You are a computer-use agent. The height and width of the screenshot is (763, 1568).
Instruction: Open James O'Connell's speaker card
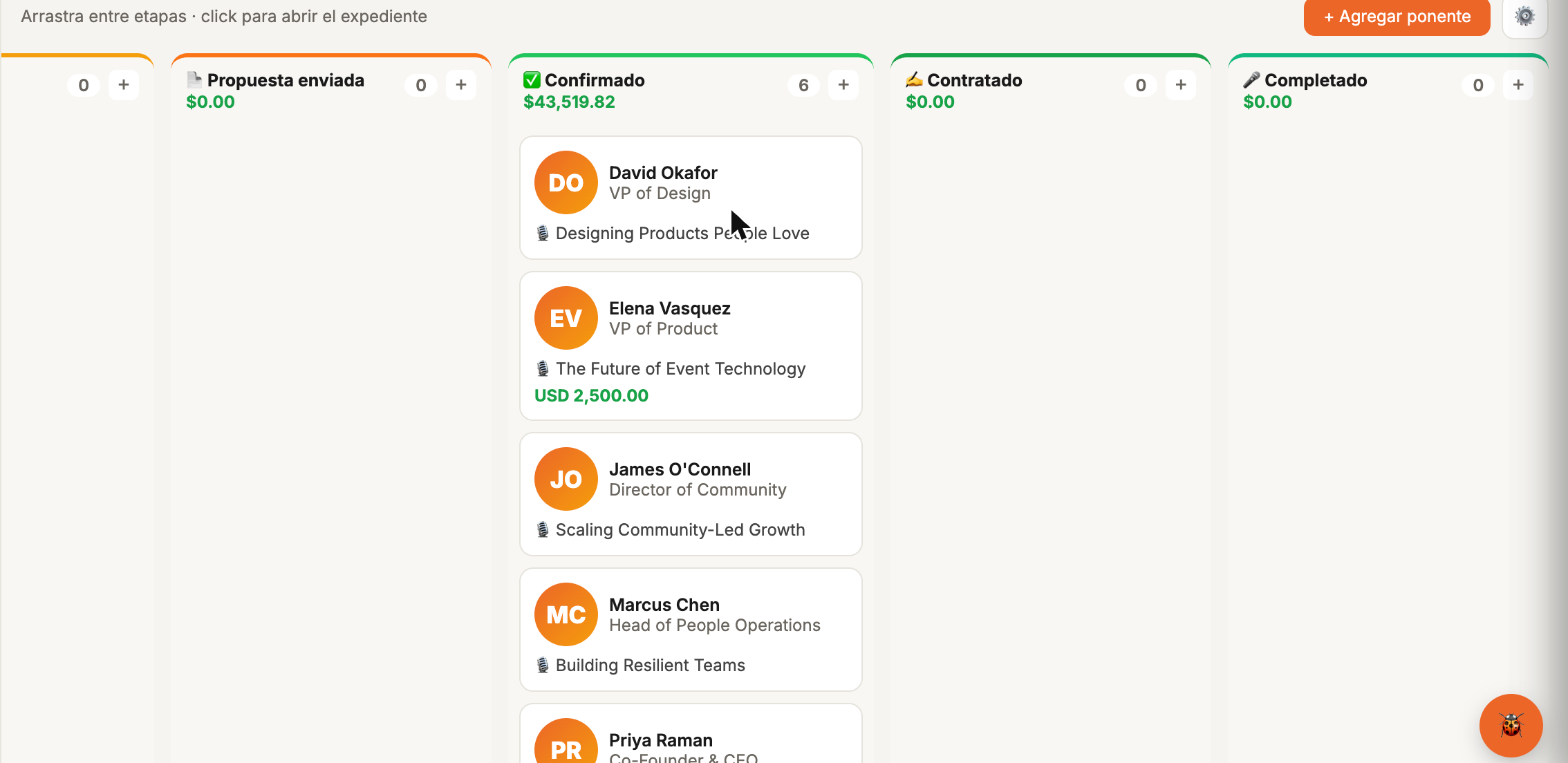pyautogui.click(x=691, y=494)
